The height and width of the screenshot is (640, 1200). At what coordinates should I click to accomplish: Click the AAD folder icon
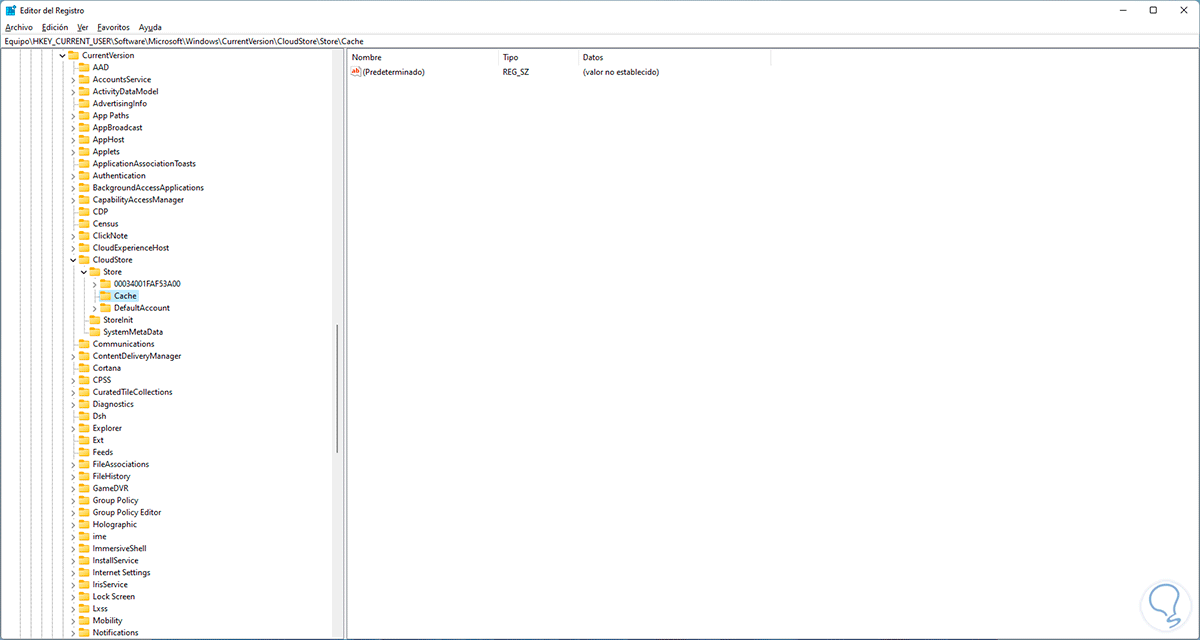[84, 68]
